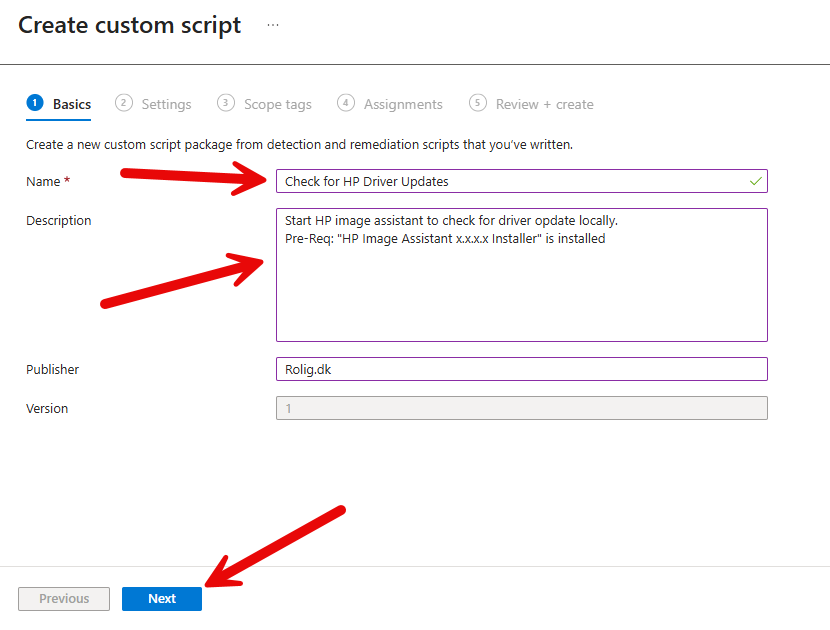
Task: Focus the Name field with HP Driver Updates
Action: 510,181
